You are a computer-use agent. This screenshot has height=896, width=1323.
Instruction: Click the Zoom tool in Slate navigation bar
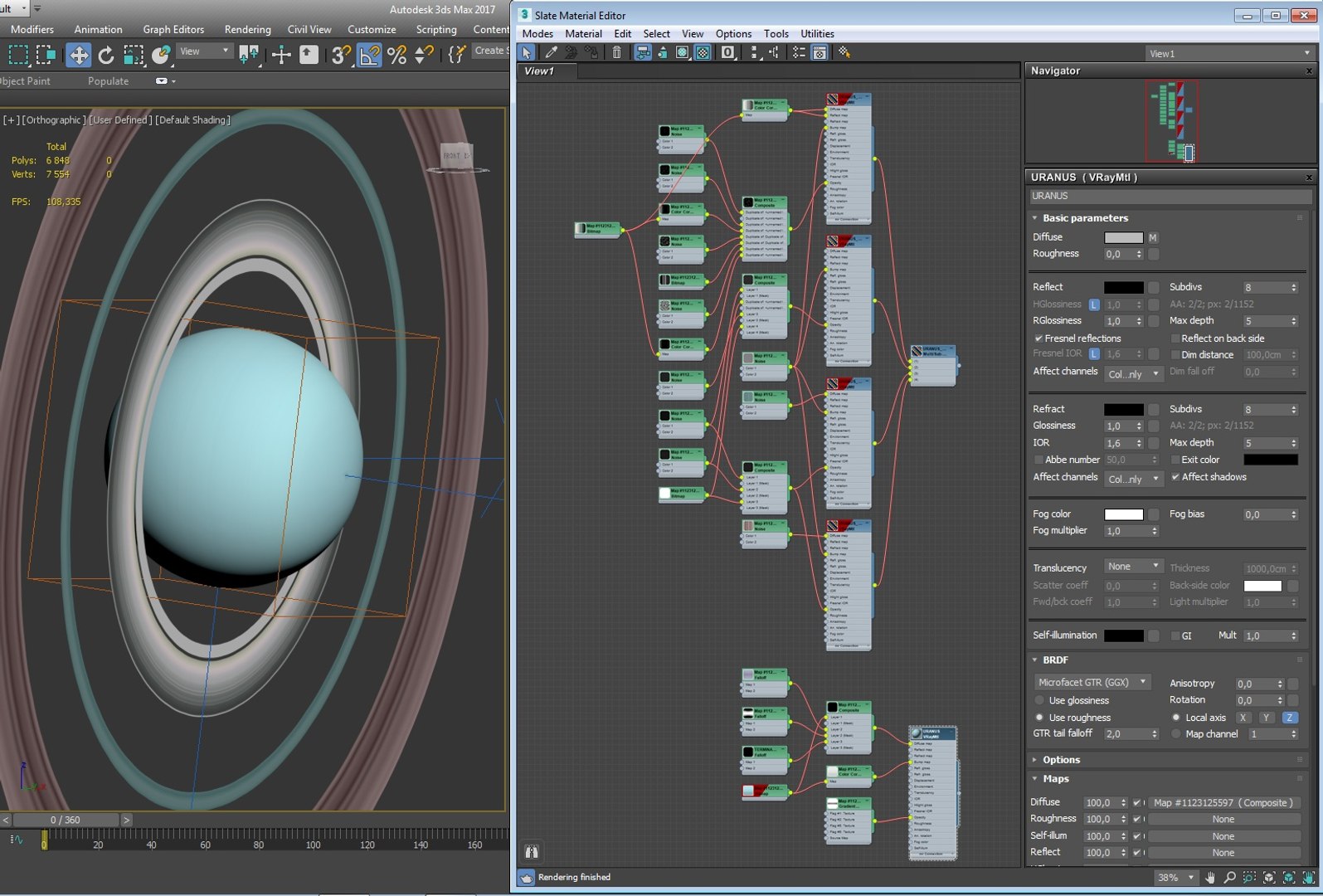pos(1229,877)
